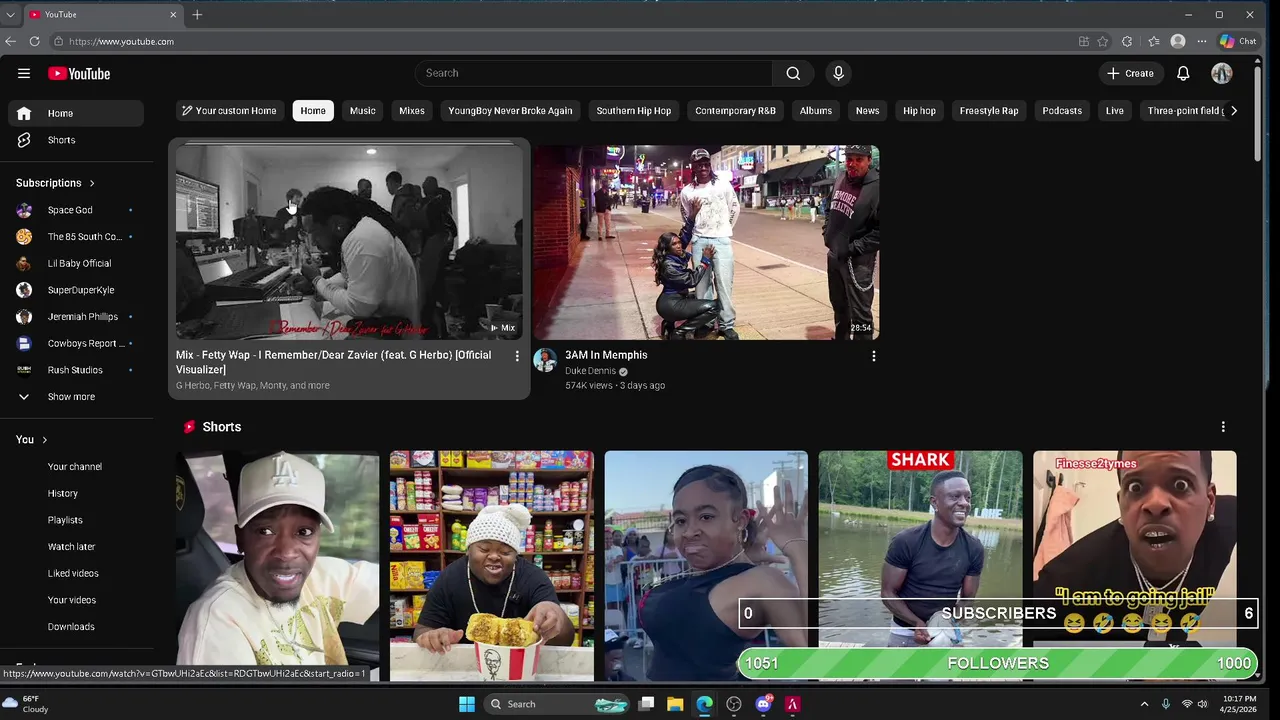This screenshot has width=1280, height=720.
Task: Select the Freestyle Rap chip
Action: (x=989, y=111)
